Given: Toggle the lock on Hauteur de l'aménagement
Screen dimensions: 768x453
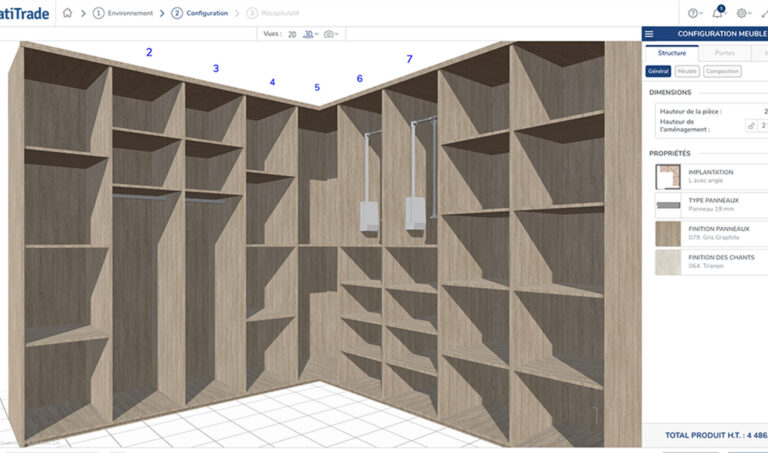Looking at the screenshot, I should 751,126.
